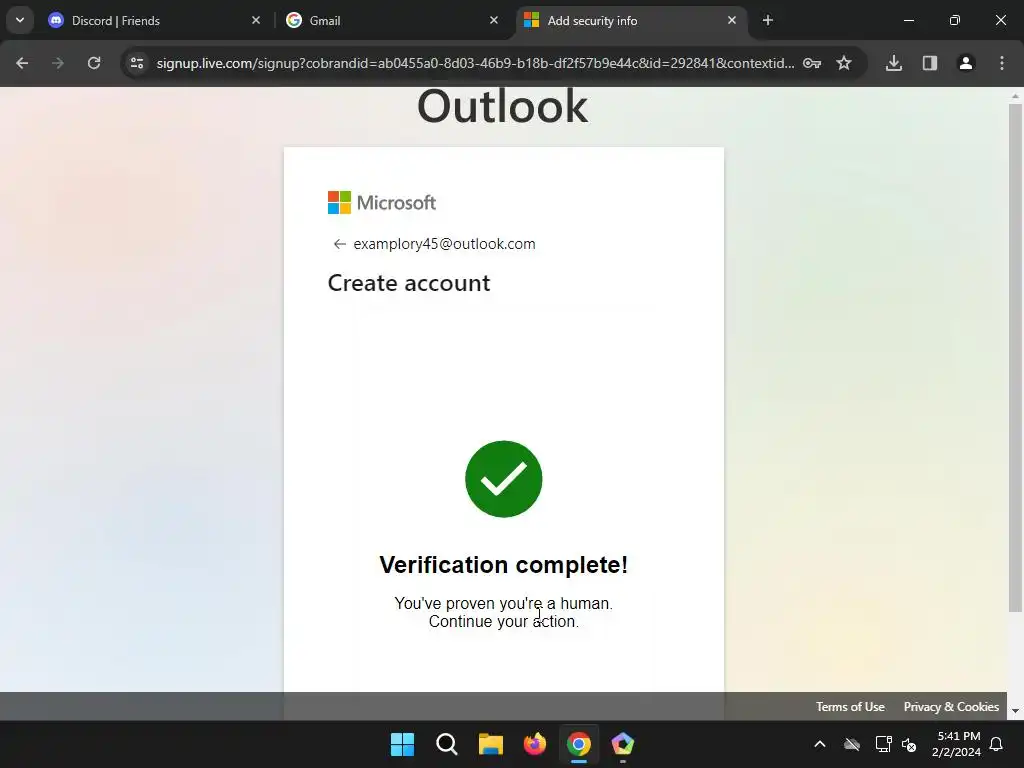Go back using arrow beside examplory45@outlook.com
The height and width of the screenshot is (768, 1024).
click(x=339, y=244)
